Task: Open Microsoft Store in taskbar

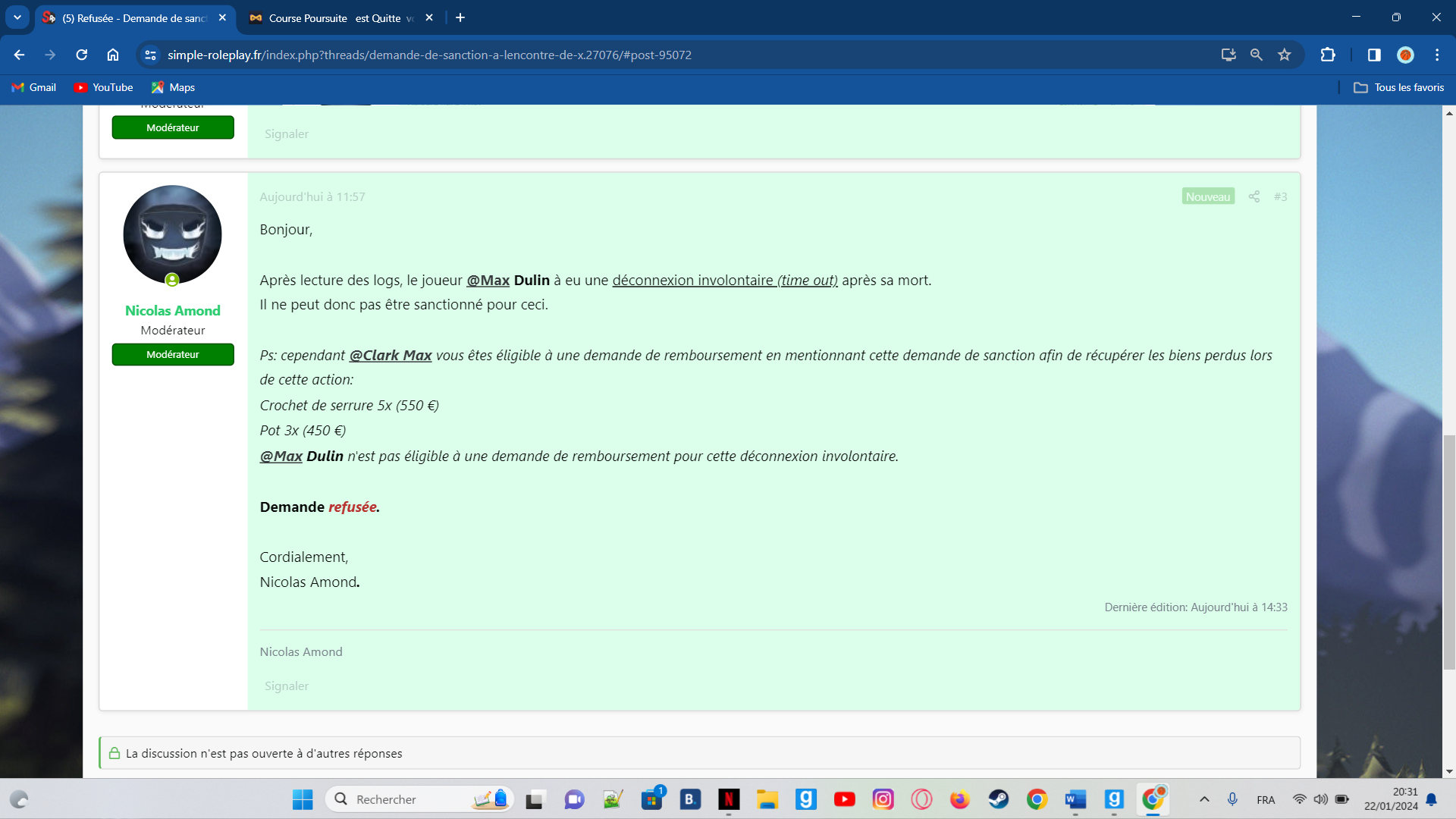Action: pos(652,799)
